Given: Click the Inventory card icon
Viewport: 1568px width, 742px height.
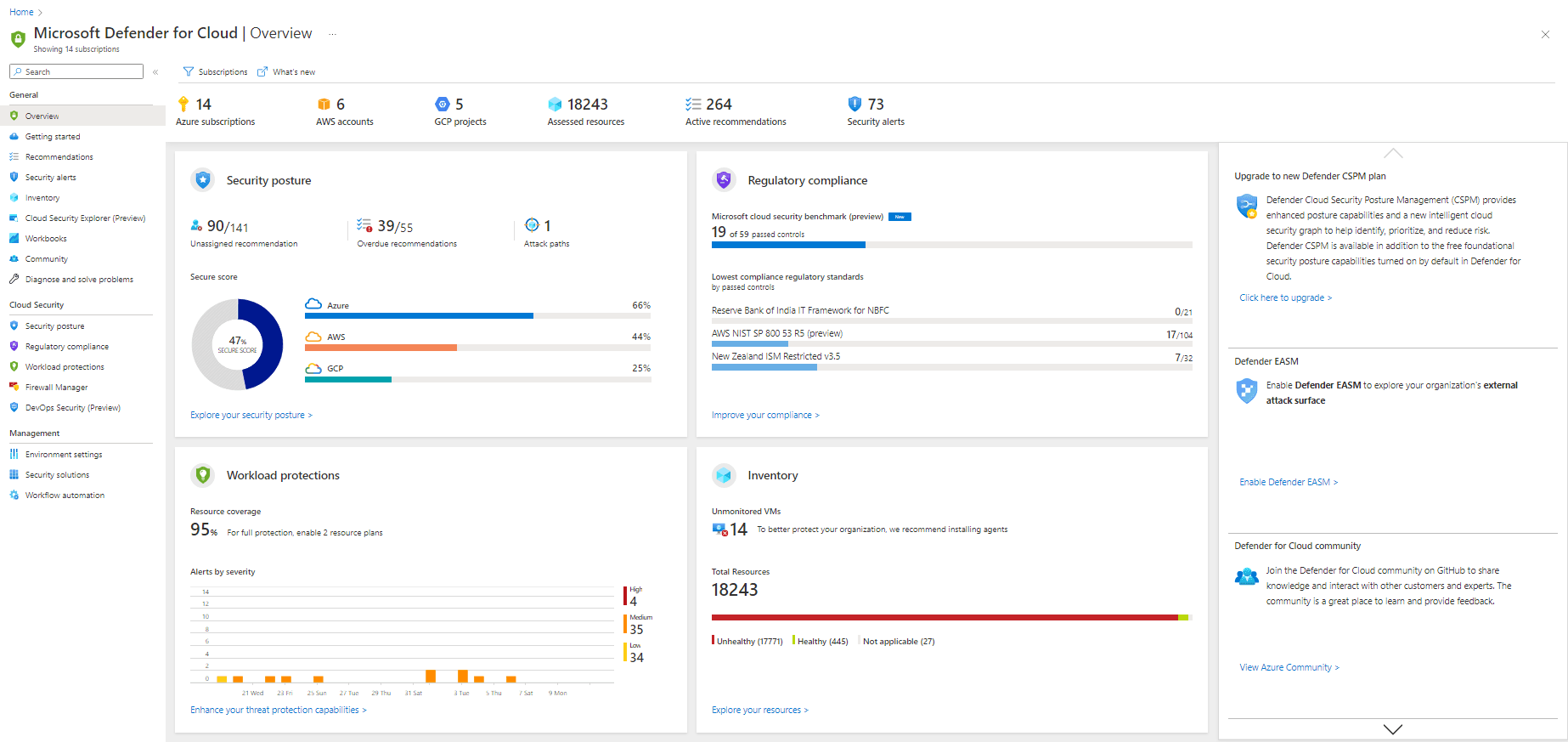Looking at the screenshot, I should click(724, 475).
